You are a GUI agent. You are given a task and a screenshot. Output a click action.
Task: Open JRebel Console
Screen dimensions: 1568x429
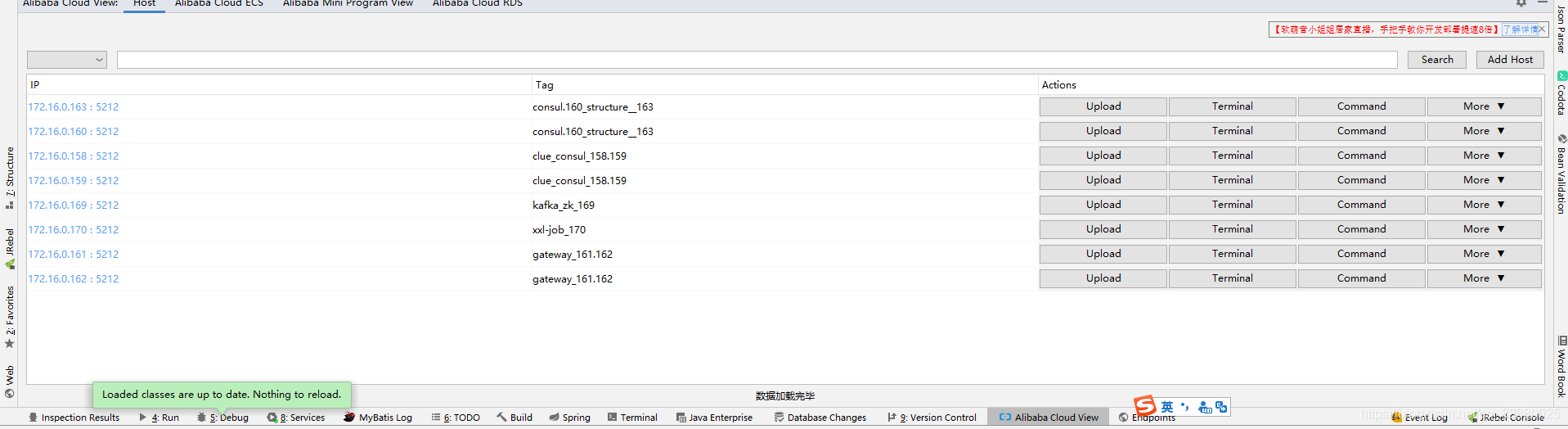click(x=1506, y=418)
